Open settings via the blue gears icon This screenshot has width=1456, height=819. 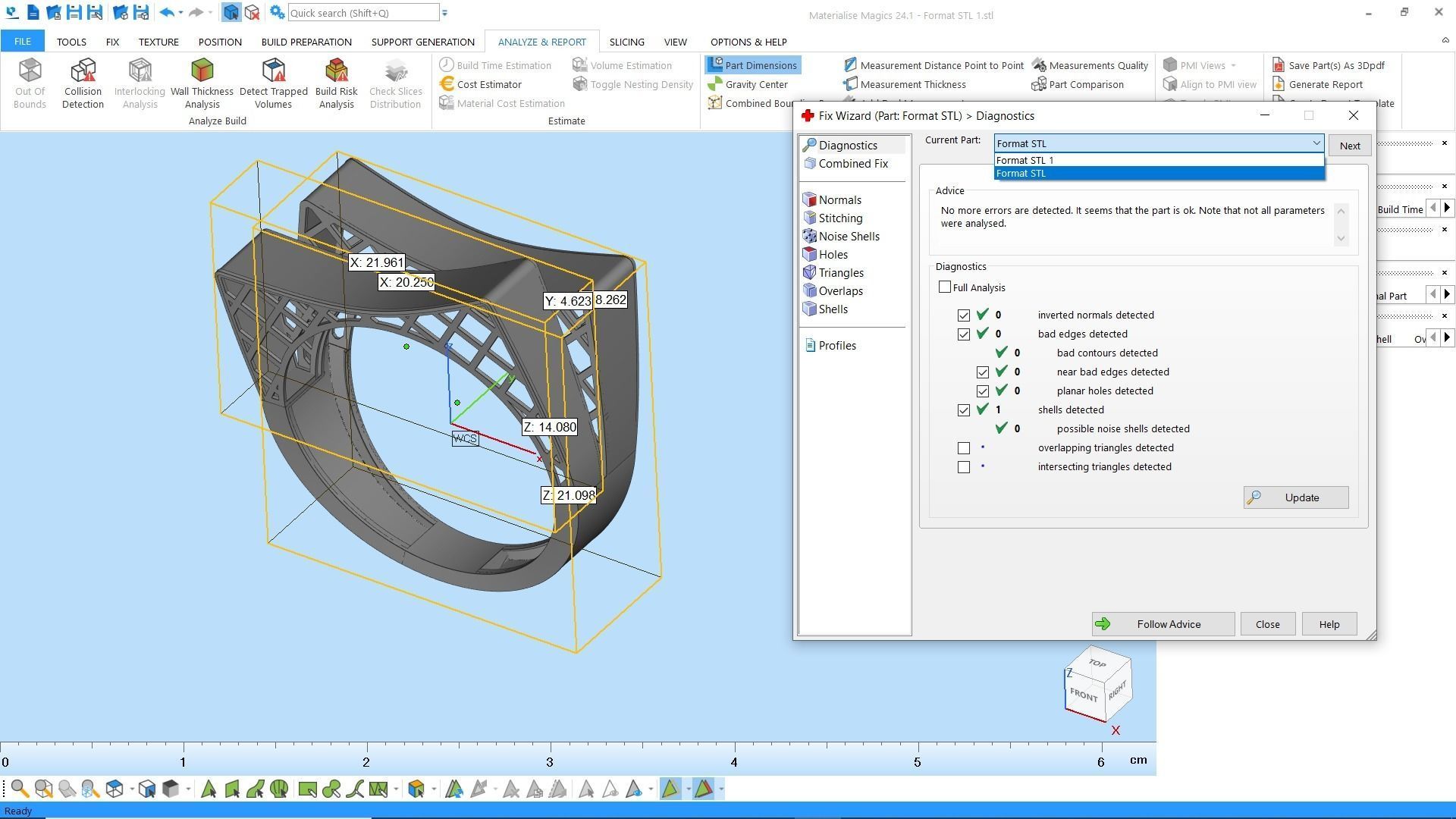point(278,12)
